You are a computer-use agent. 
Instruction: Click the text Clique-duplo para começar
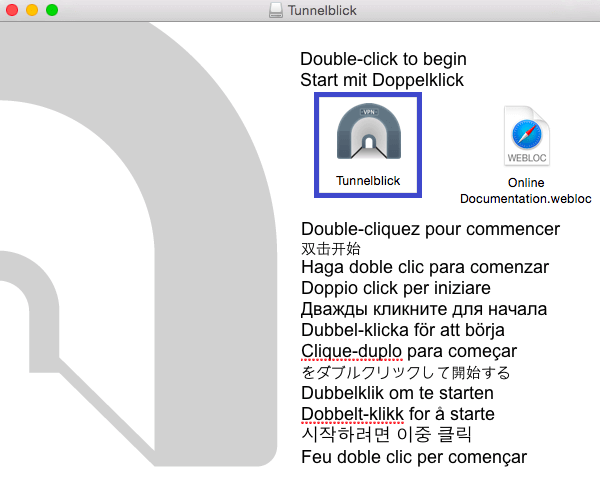click(409, 351)
